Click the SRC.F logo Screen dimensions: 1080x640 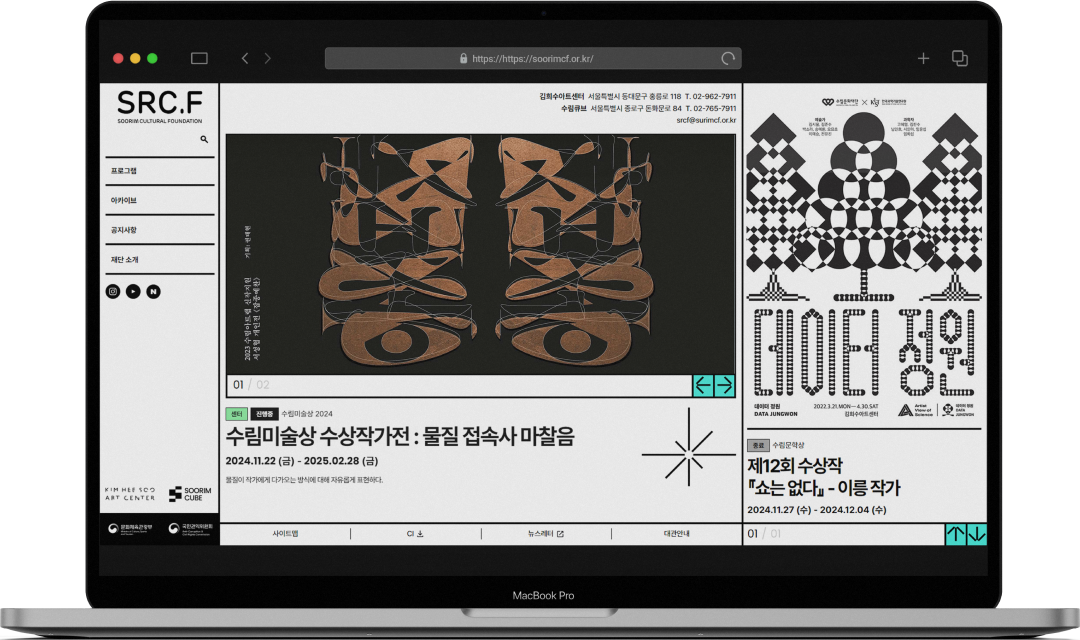click(x=159, y=105)
